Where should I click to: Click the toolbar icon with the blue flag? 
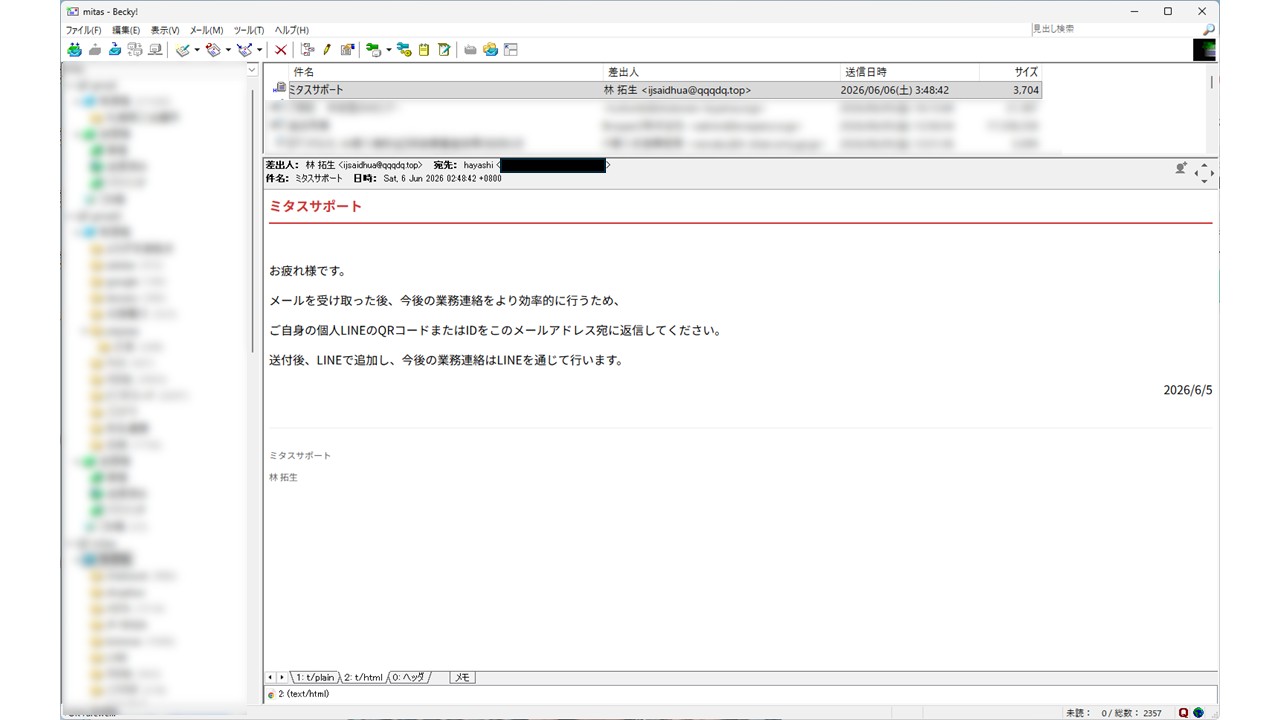[x=347, y=50]
